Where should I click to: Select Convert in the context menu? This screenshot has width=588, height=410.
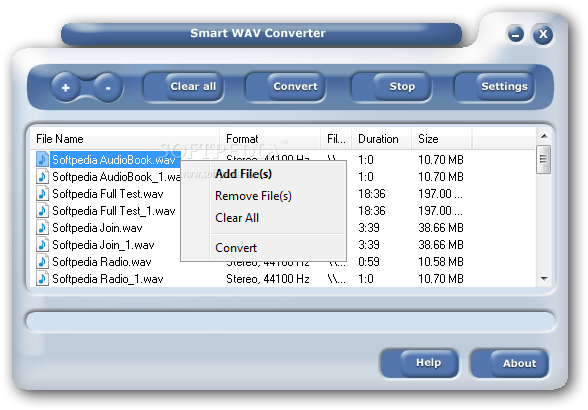coord(263,248)
